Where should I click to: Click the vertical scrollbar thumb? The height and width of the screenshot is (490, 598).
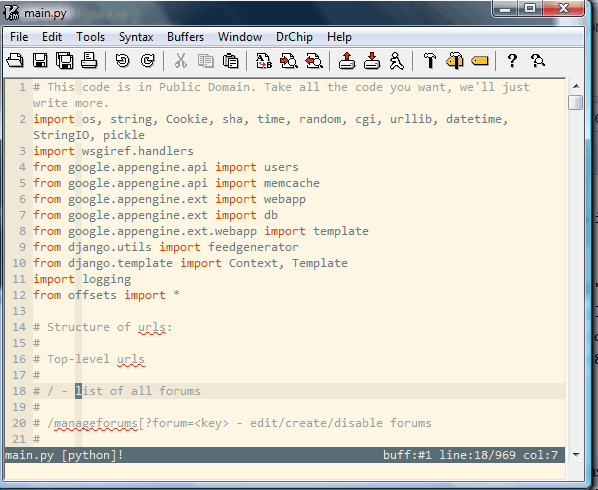575,103
